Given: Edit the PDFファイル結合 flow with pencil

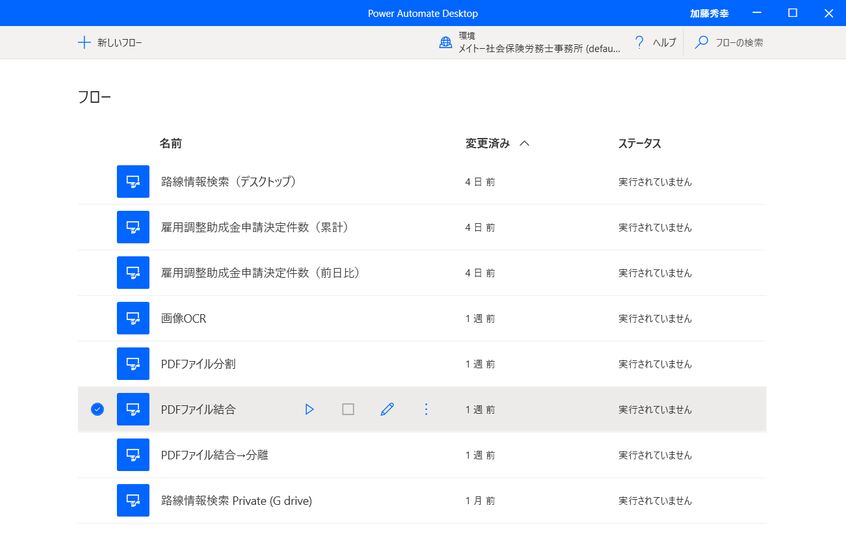Looking at the screenshot, I should click(387, 409).
